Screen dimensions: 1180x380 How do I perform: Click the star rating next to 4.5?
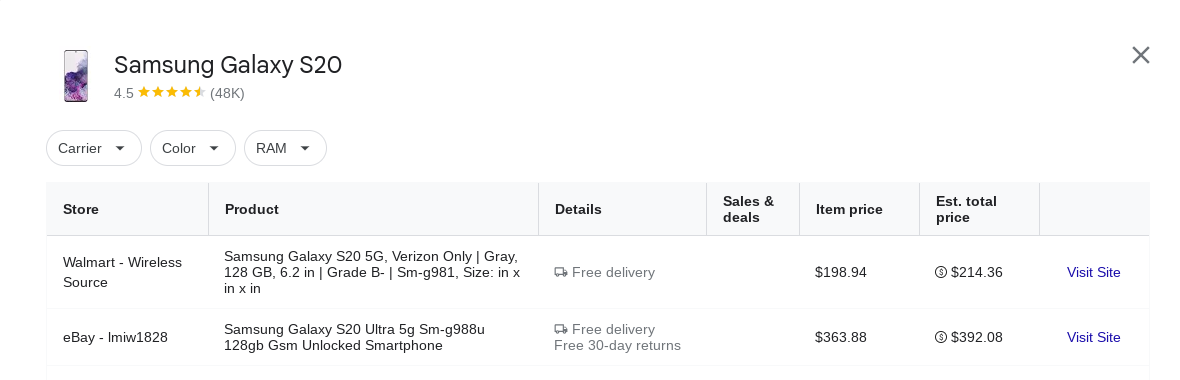(x=172, y=93)
